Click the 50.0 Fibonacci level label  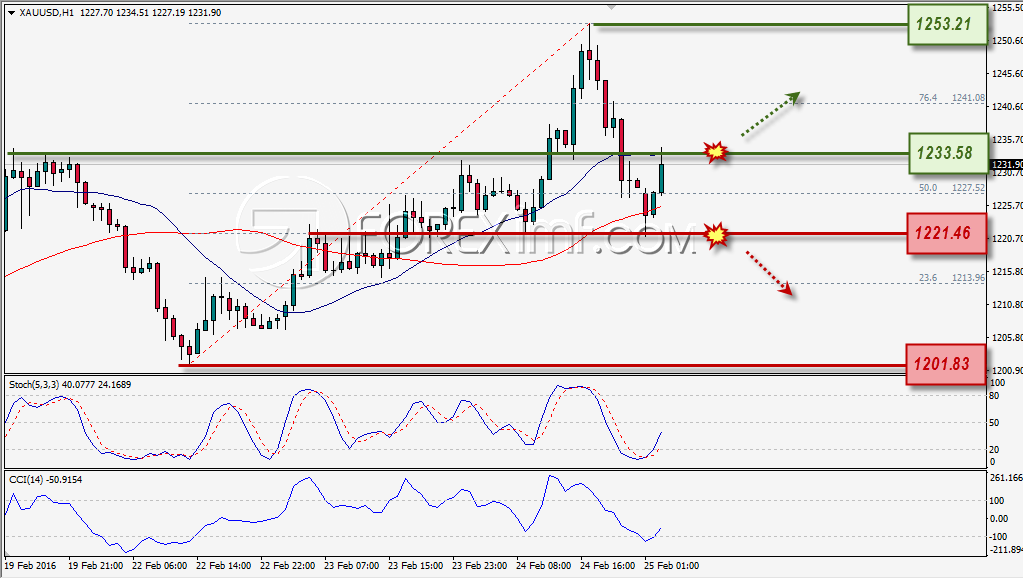pos(928,188)
